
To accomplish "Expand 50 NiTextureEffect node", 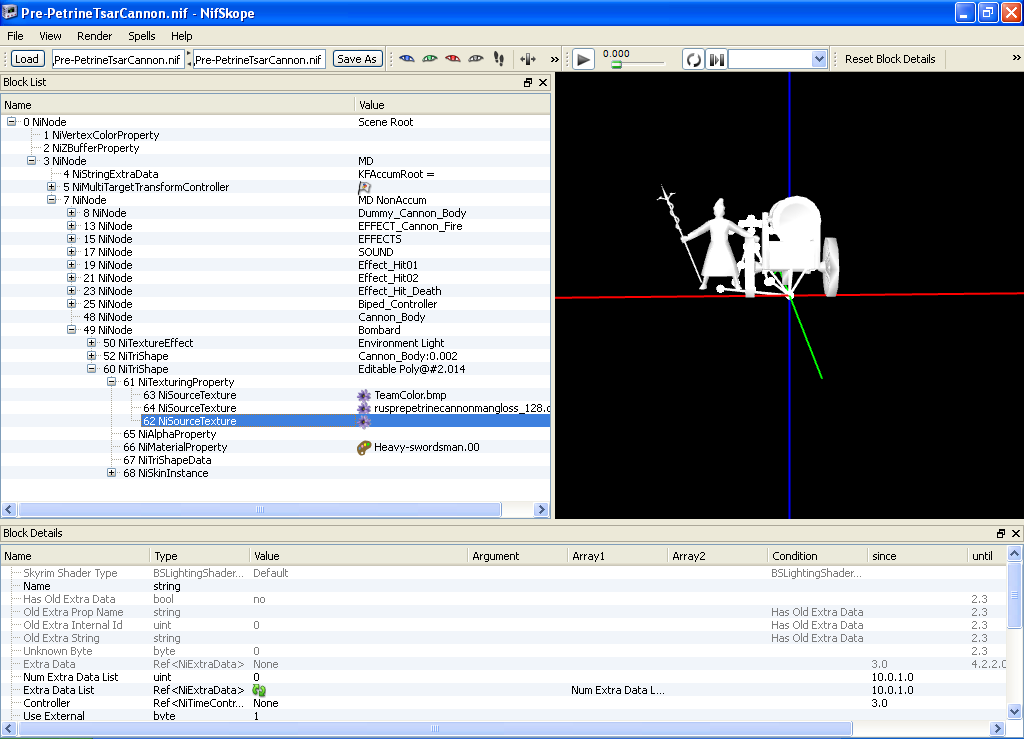I will click(91, 343).
